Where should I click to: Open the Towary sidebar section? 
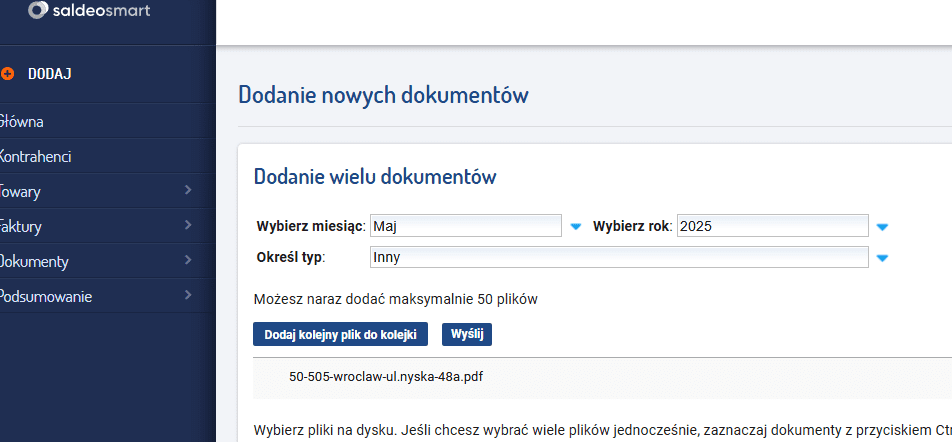pos(22,192)
